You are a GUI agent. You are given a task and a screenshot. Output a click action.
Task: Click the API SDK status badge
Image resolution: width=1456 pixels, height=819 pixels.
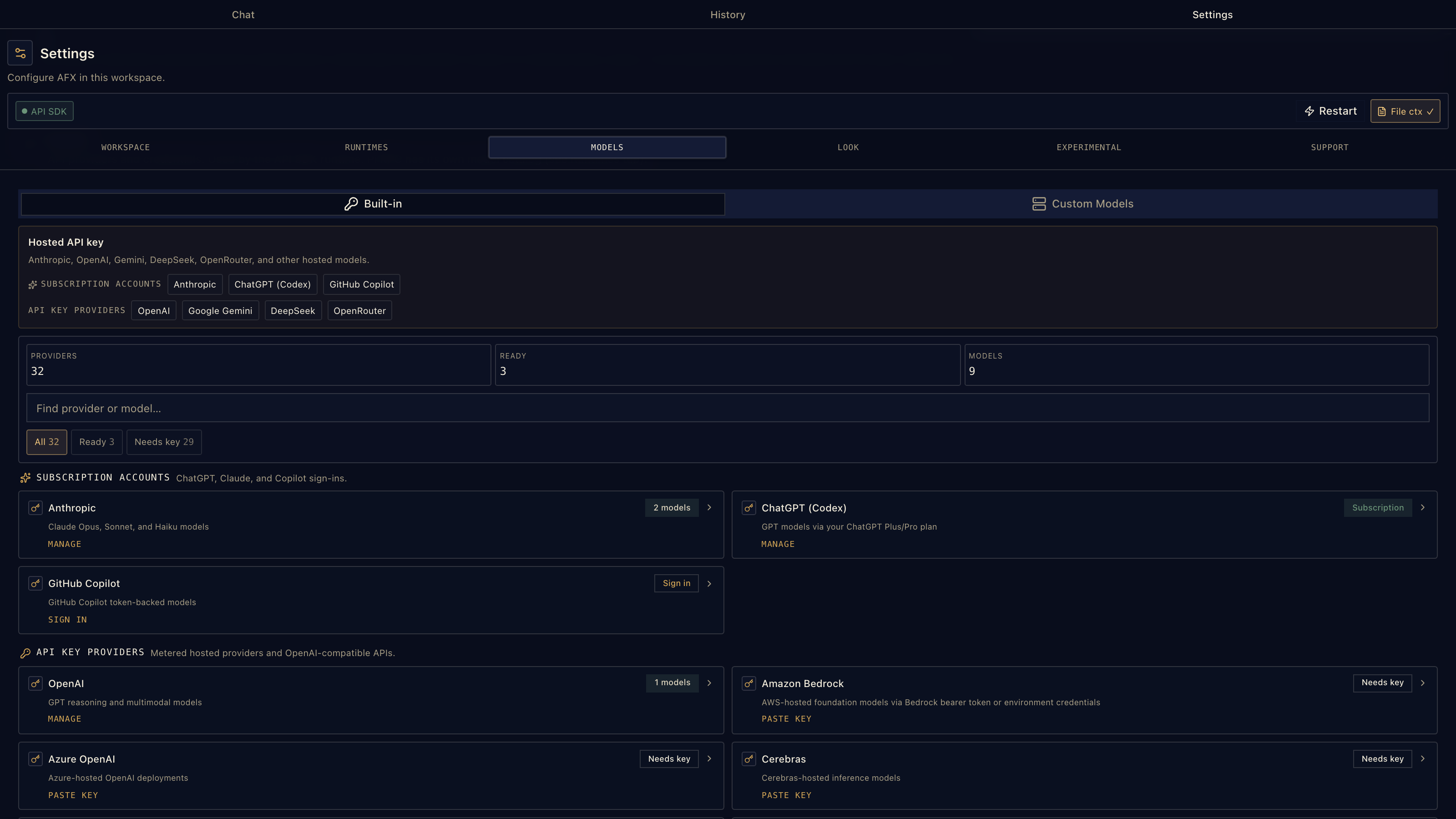45,111
